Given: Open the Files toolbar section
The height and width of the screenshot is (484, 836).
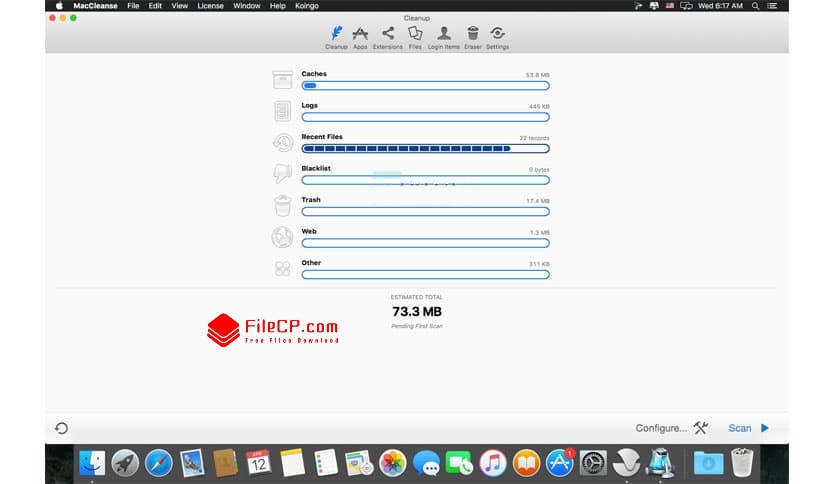Looking at the screenshot, I should (415, 37).
